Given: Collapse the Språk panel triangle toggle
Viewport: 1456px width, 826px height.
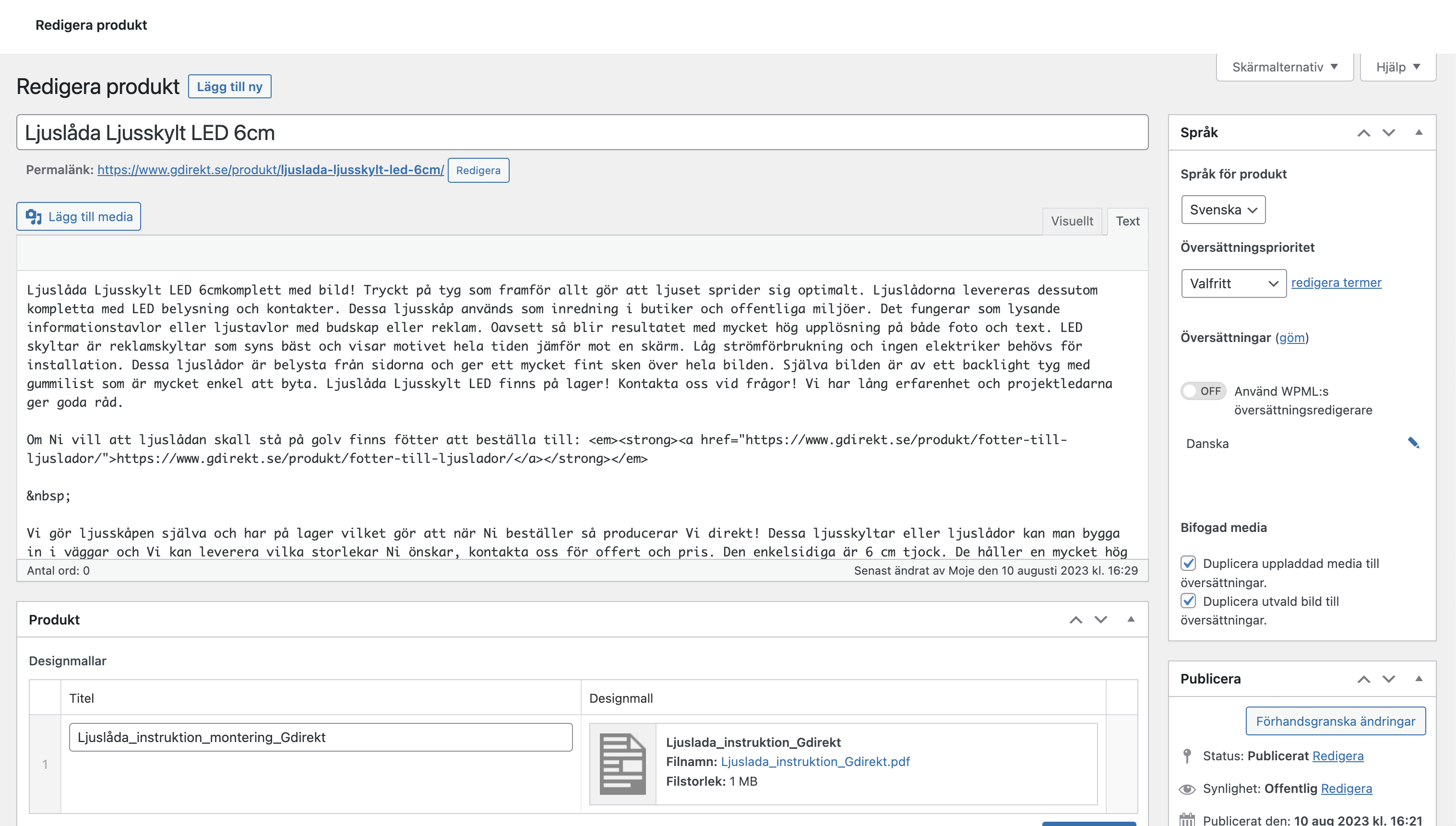Looking at the screenshot, I should [1419, 132].
